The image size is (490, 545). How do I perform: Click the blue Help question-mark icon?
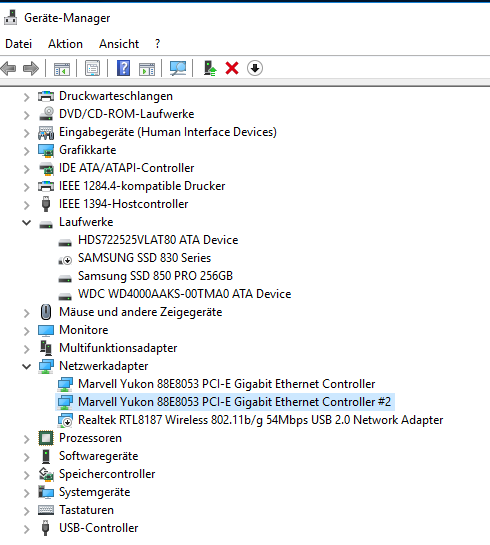click(123, 68)
